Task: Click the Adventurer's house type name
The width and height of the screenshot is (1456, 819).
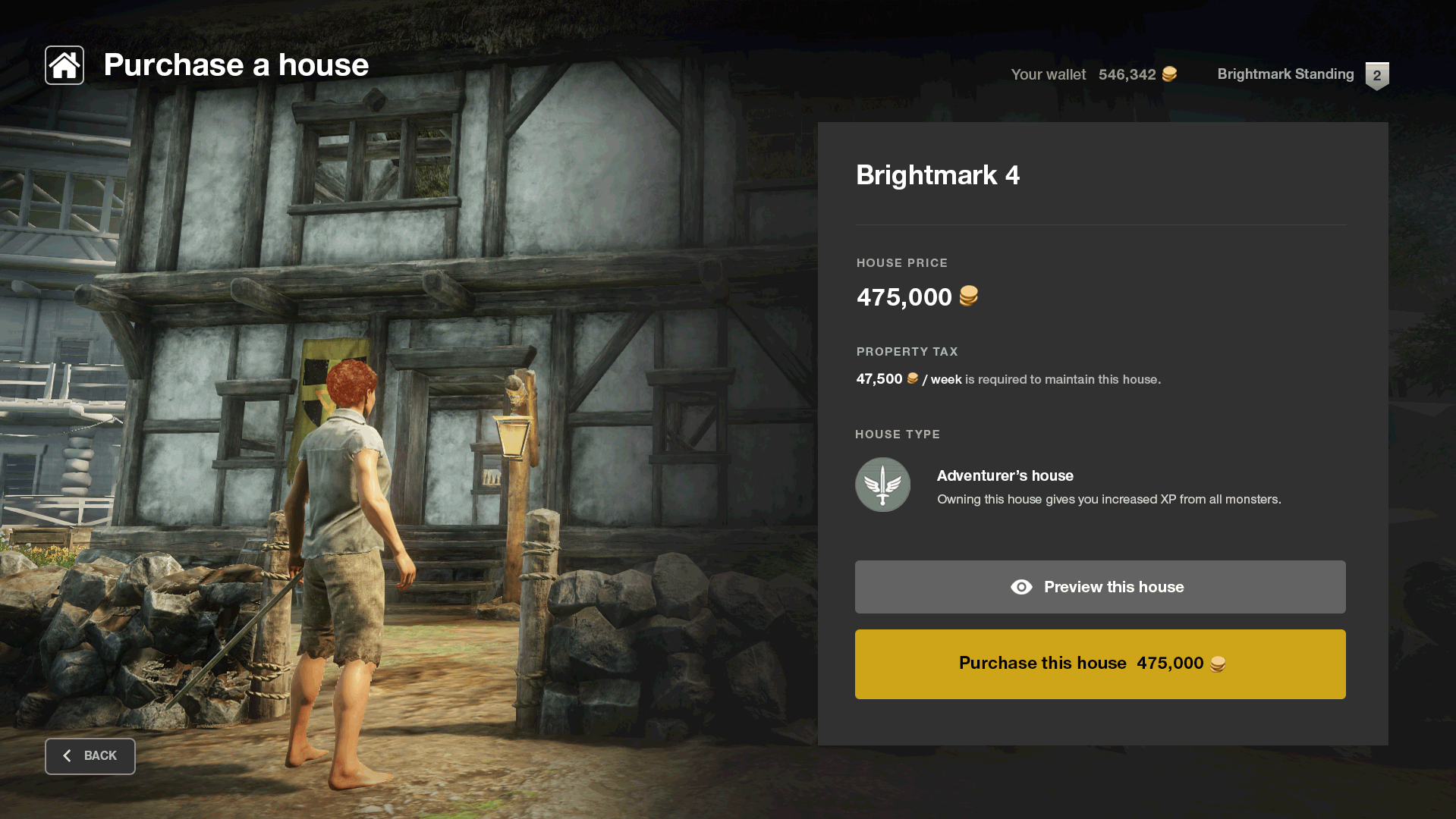Action: [x=1005, y=475]
